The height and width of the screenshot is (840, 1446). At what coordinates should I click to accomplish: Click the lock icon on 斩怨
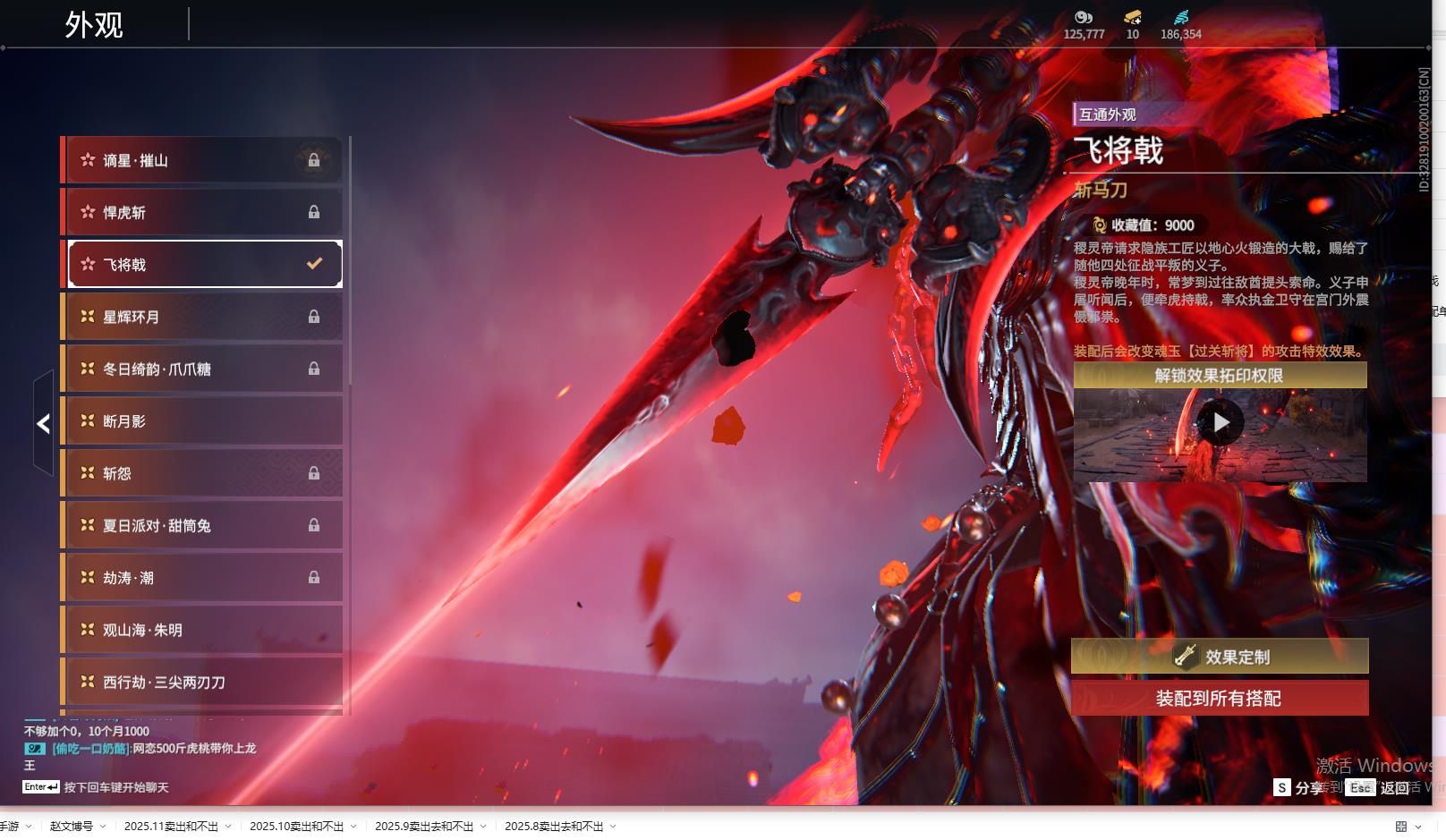[314, 473]
